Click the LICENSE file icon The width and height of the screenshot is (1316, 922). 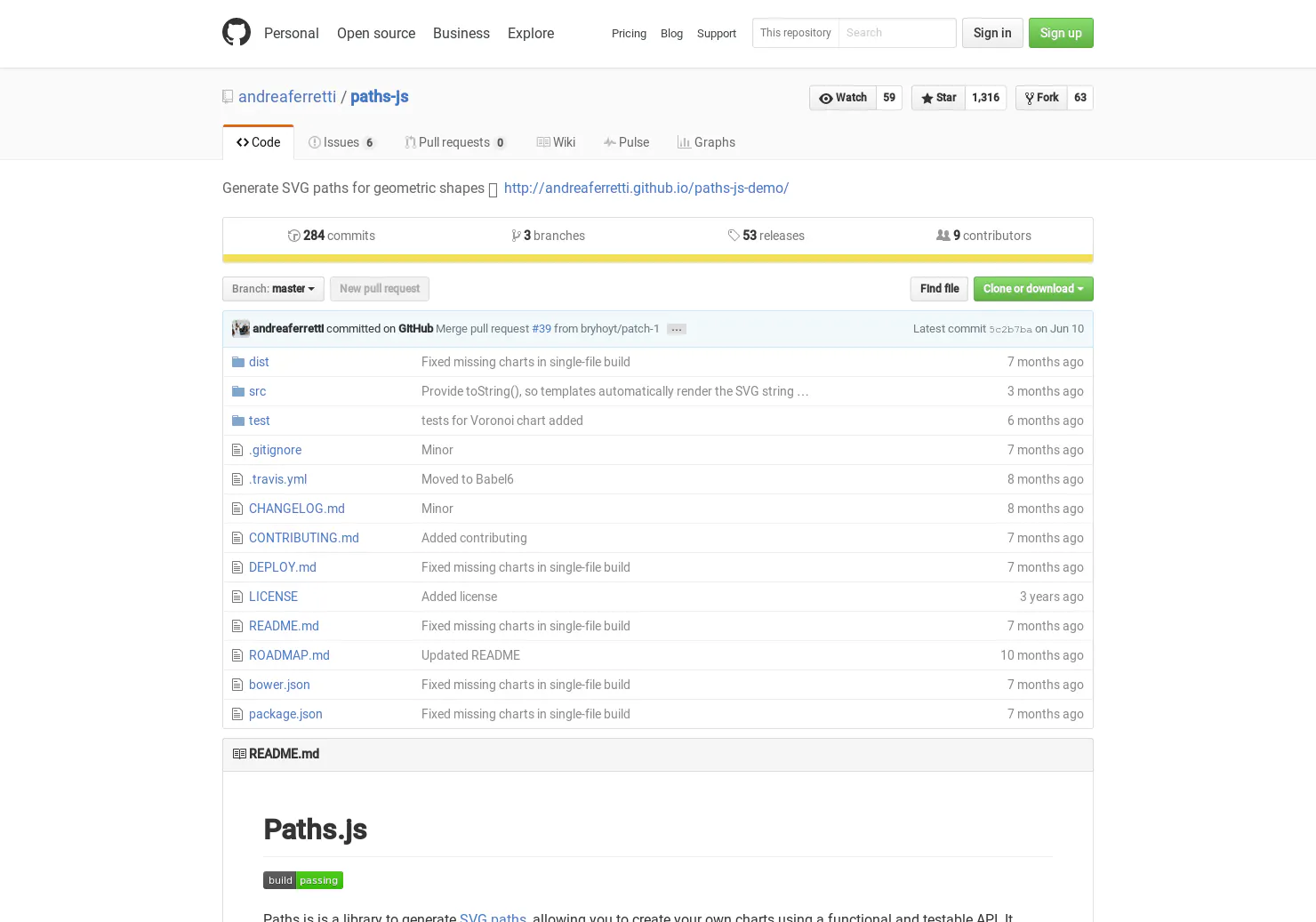[x=237, y=597]
